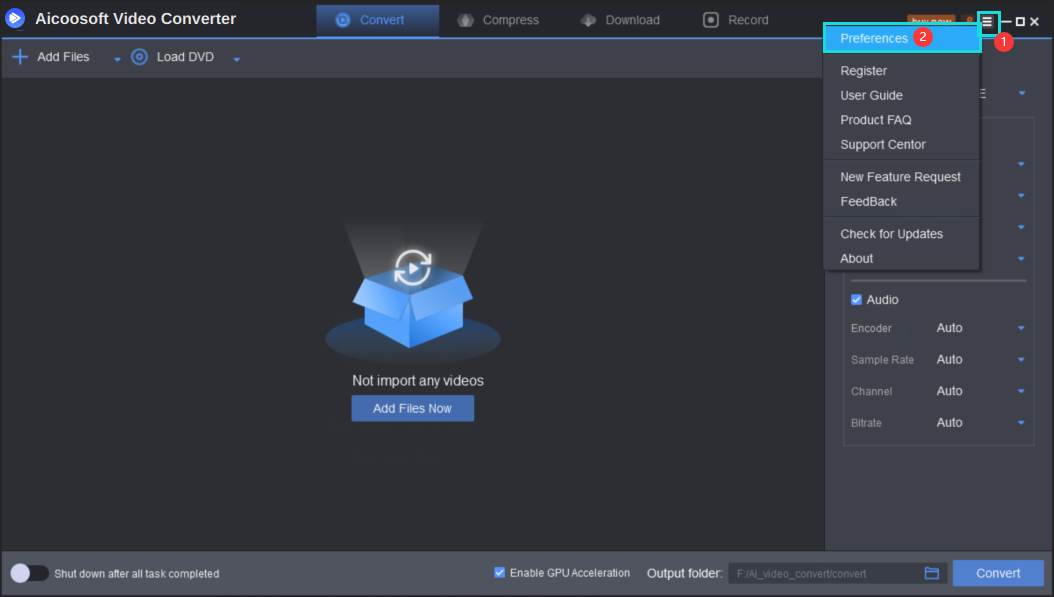Choose New Feature Request menu item
This screenshot has width=1054, height=597.
(x=902, y=177)
